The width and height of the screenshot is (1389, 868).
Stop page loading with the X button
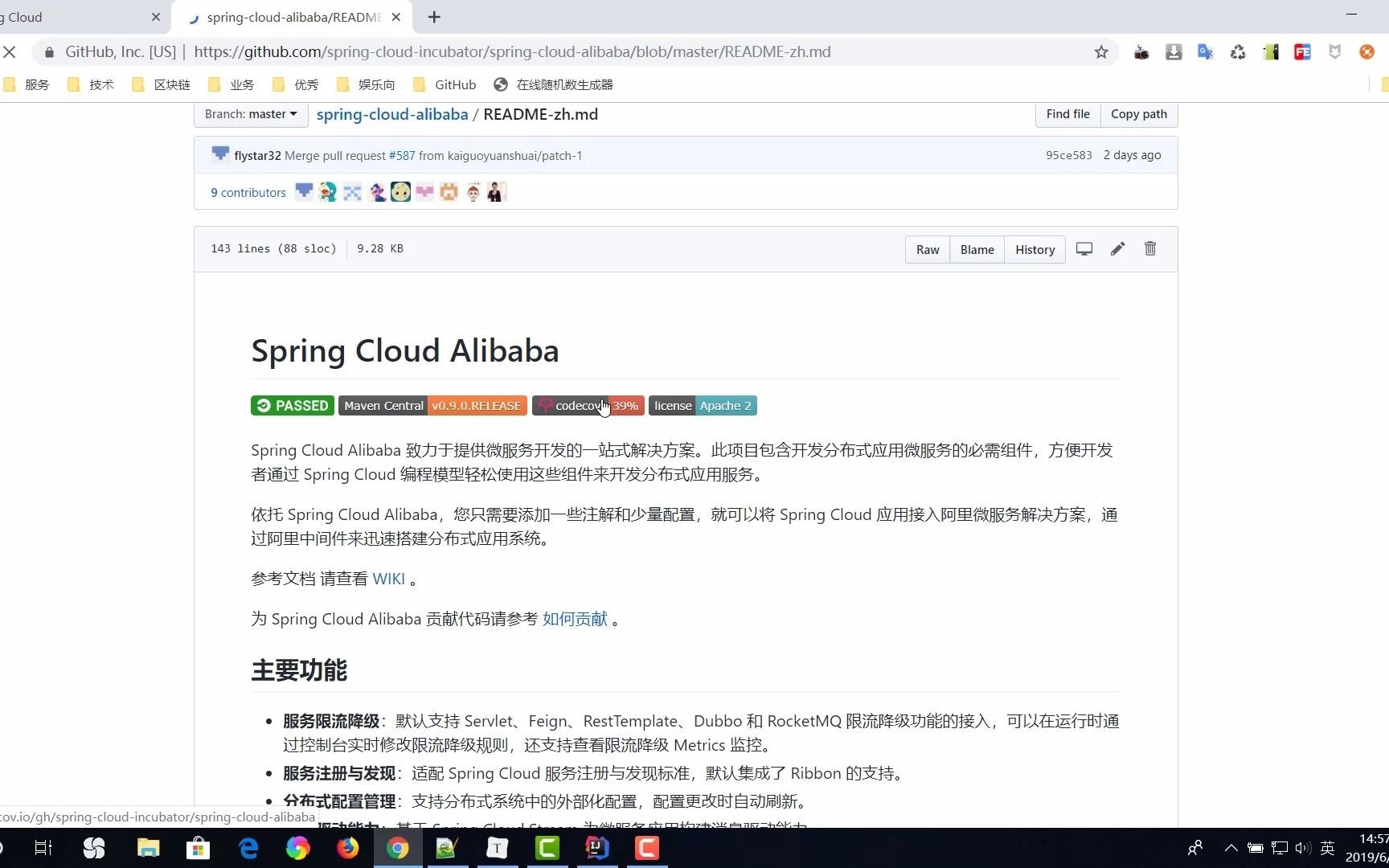coord(10,52)
